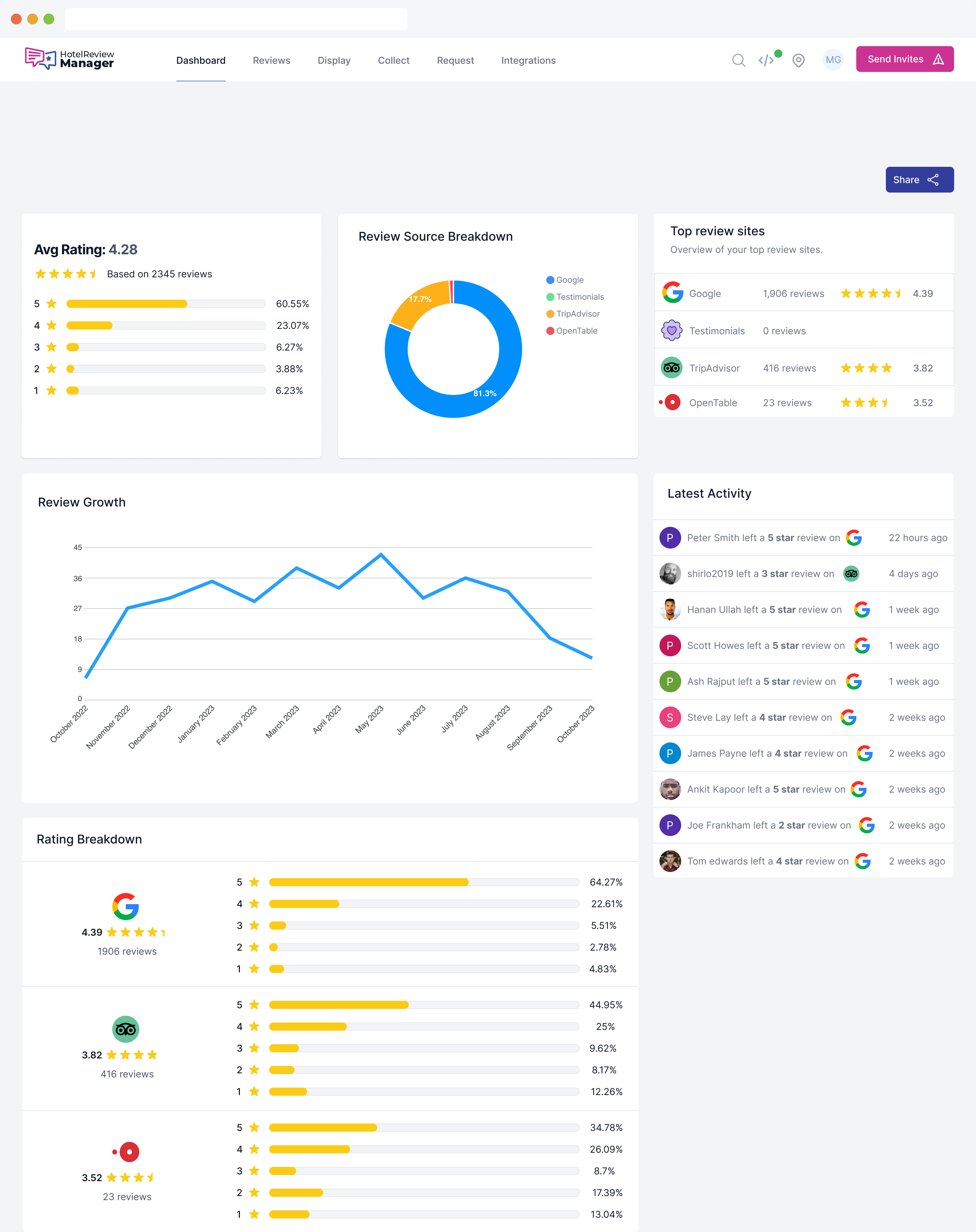
Task: Click 'Based on 2345 reviews' text
Action: 159,274
